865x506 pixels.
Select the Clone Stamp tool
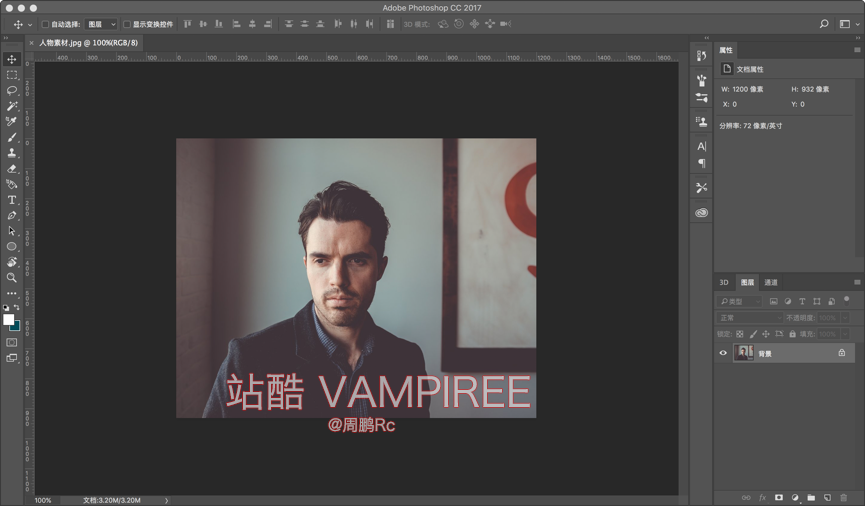click(x=12, y=153)
